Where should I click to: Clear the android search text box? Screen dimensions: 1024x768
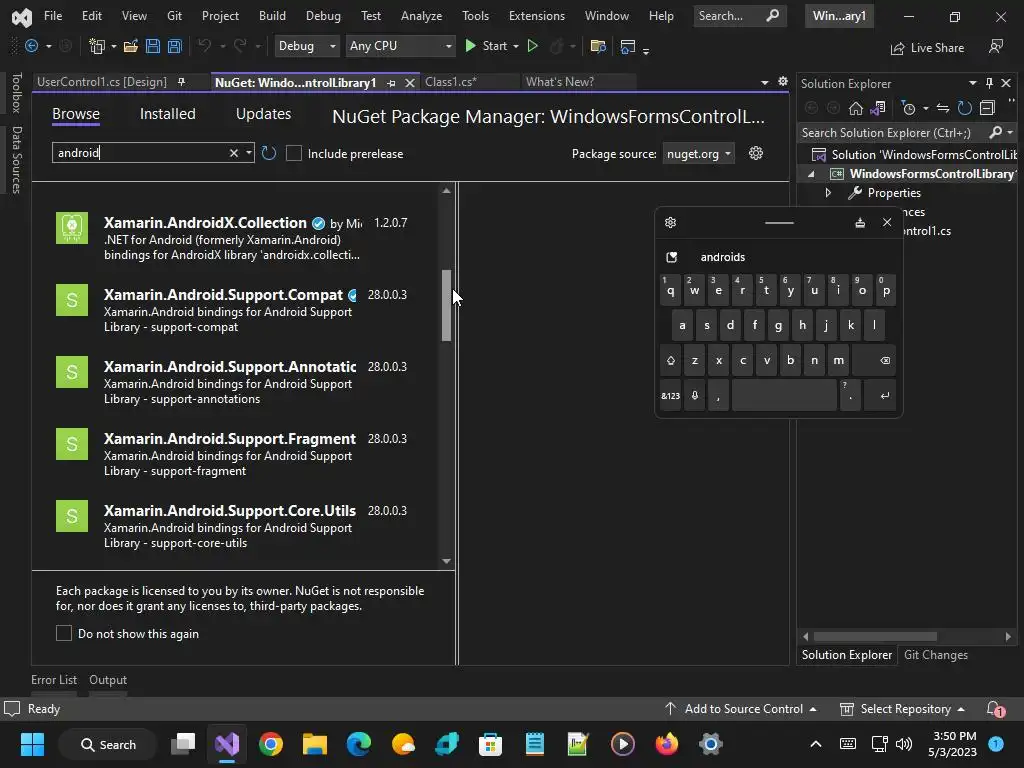pos(233,153)
